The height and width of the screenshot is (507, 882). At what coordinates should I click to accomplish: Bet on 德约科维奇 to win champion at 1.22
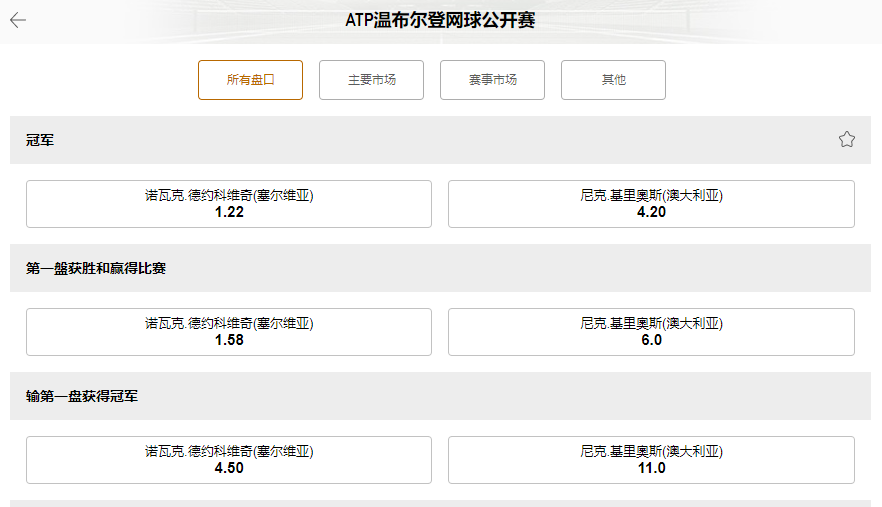click(229, 204)
